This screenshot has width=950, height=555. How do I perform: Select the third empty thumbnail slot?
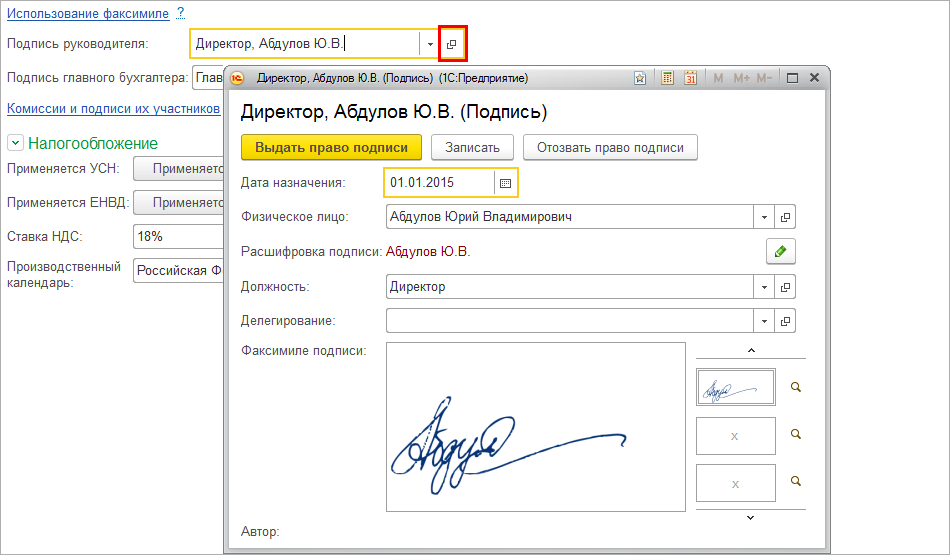coord(736,483)
